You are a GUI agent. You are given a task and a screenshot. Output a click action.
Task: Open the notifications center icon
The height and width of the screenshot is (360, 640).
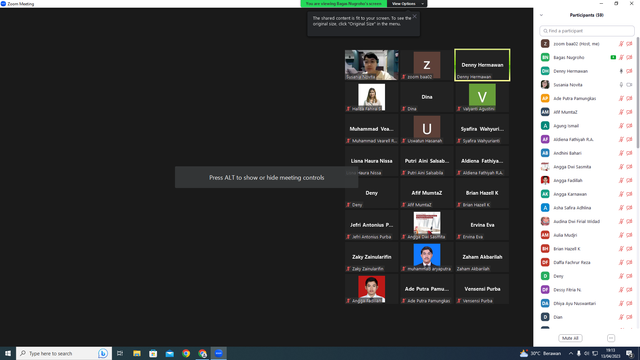(x=630, y=353)
